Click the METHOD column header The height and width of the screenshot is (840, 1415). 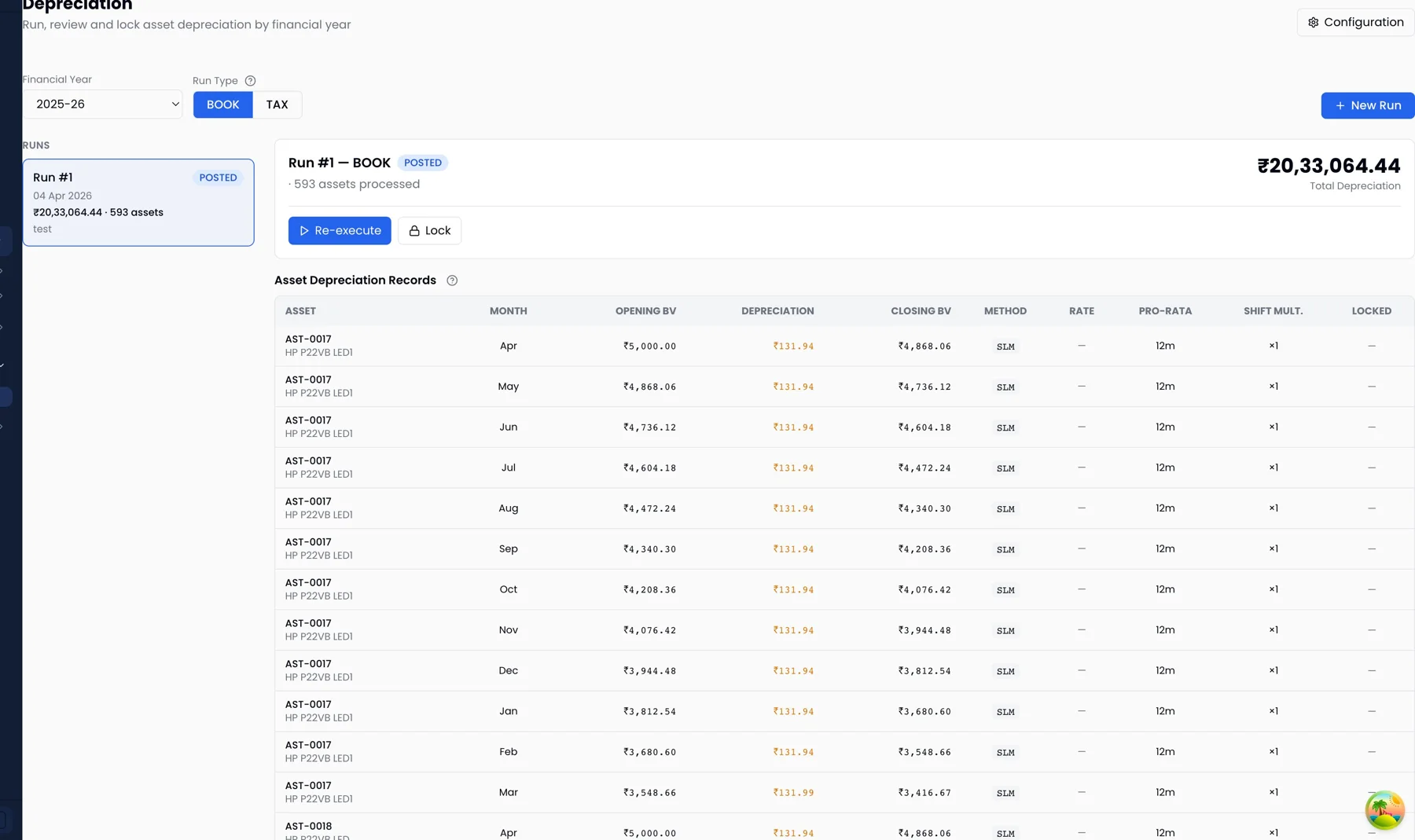(x=1005, y=311)
